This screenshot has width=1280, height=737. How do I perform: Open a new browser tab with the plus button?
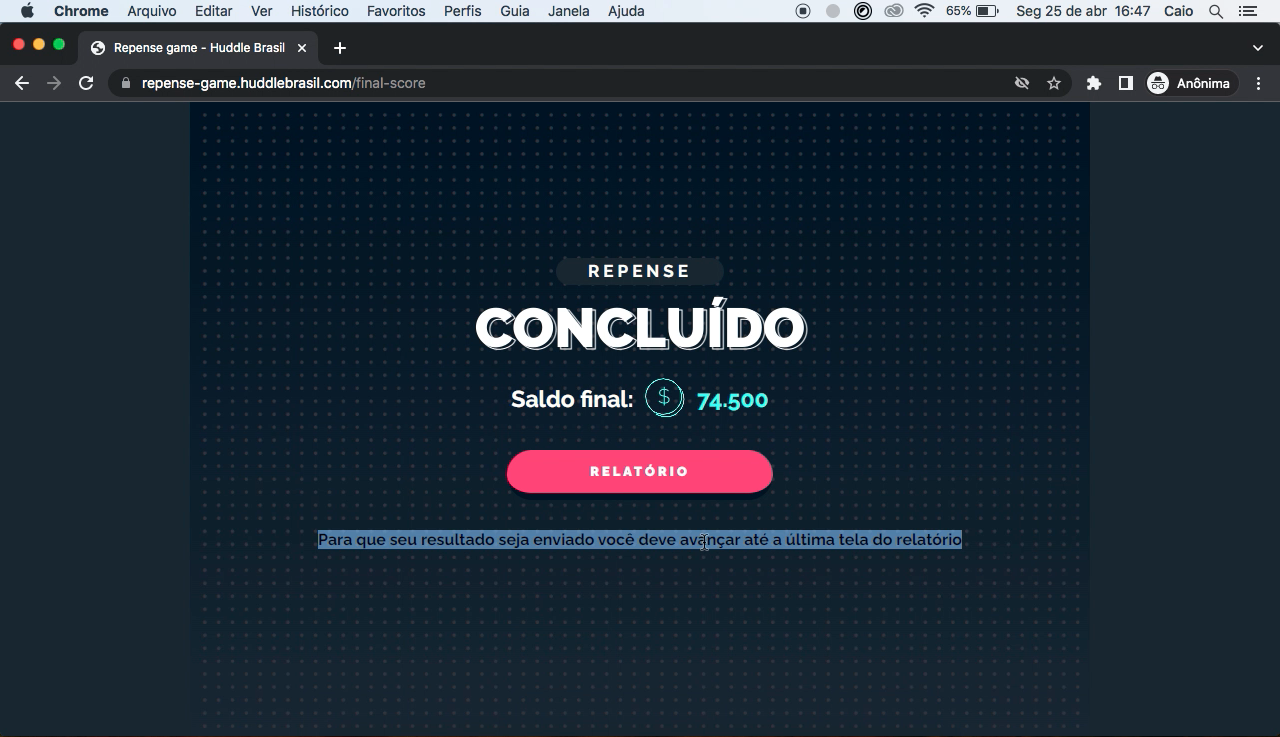pyautogui.click(x=338, y=47)
